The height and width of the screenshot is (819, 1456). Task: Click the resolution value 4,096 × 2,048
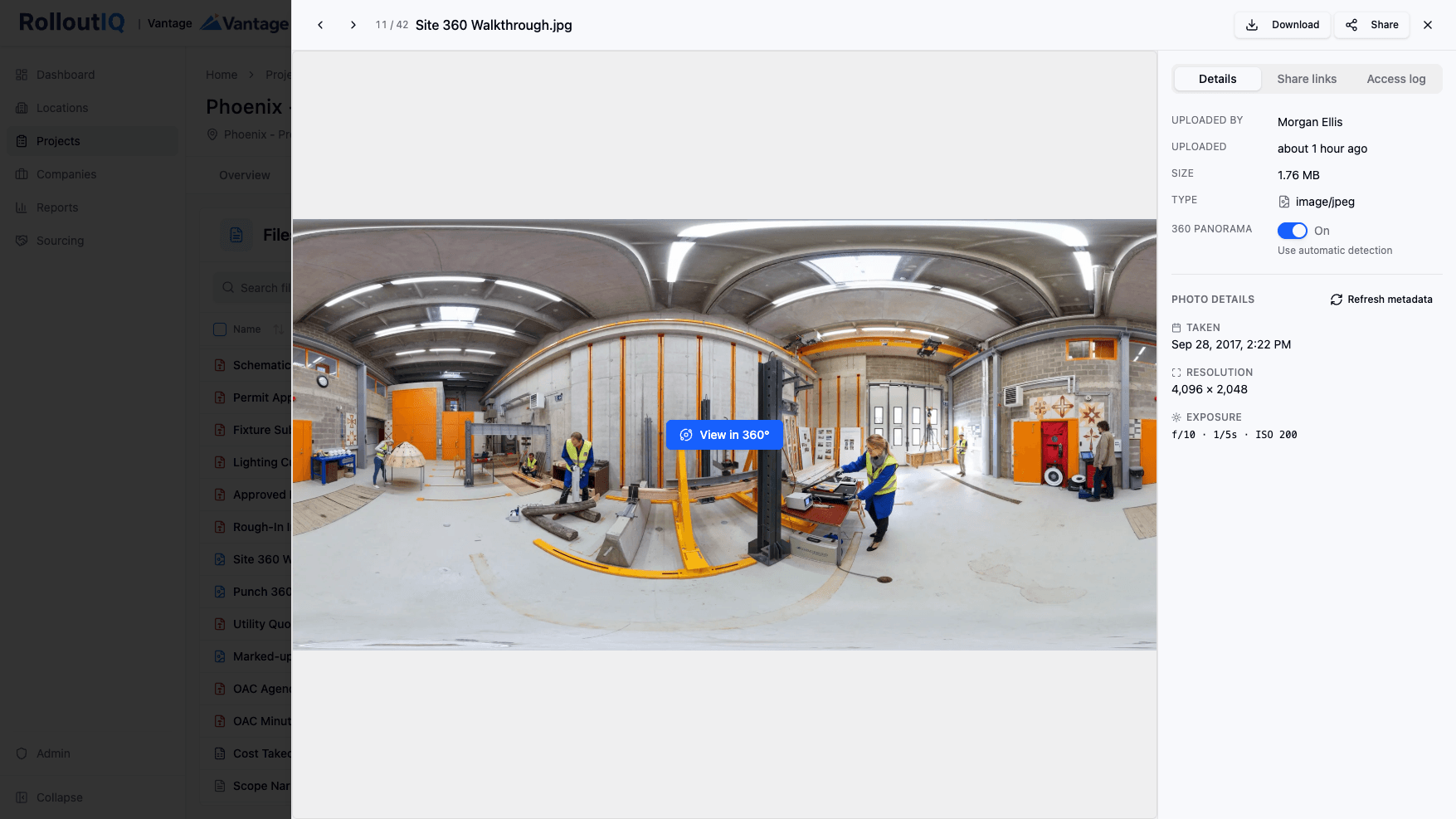tap(1210, 389)
